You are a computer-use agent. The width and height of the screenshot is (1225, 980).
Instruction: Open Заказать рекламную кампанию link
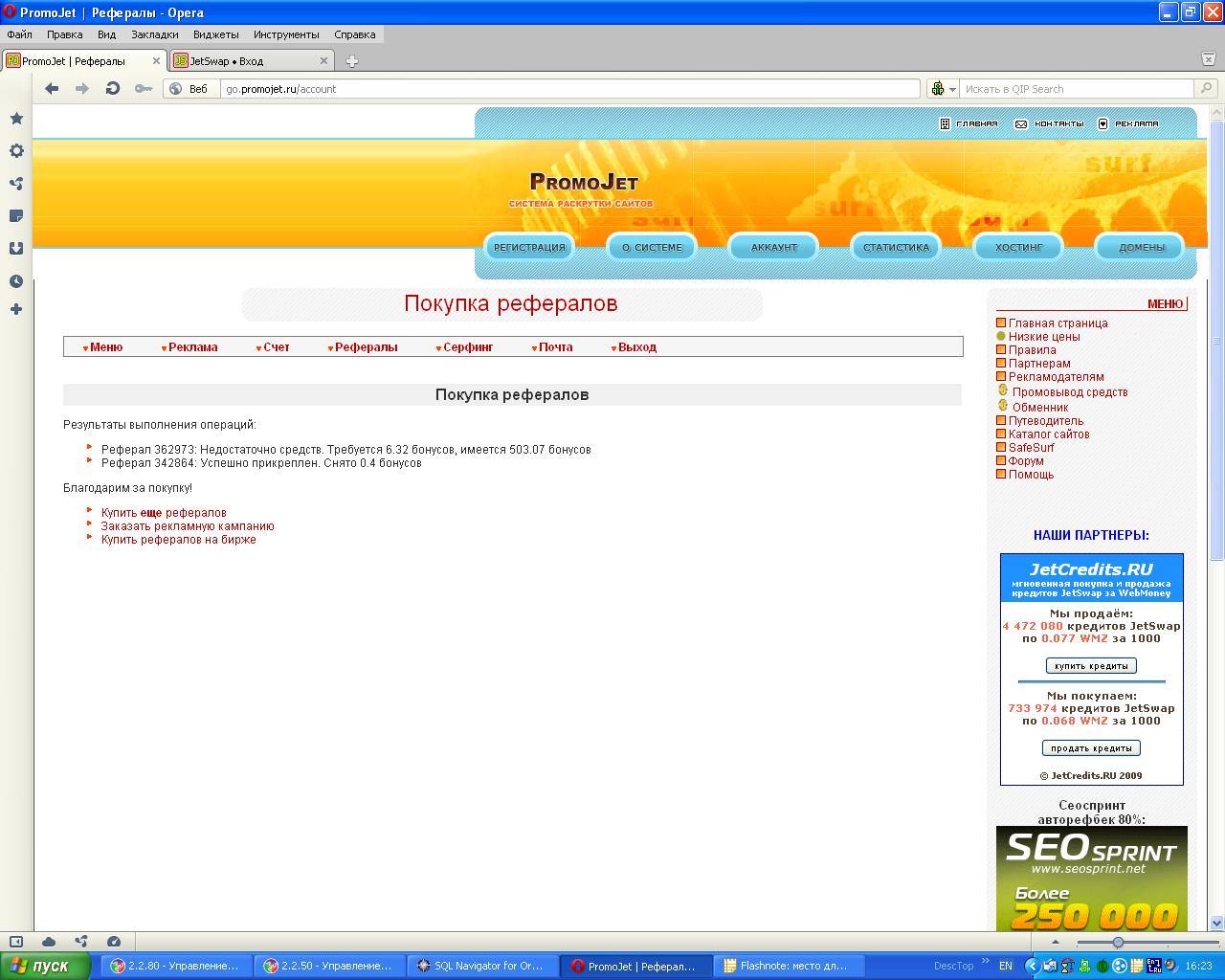pyautogui.click(x=188, y=526)
